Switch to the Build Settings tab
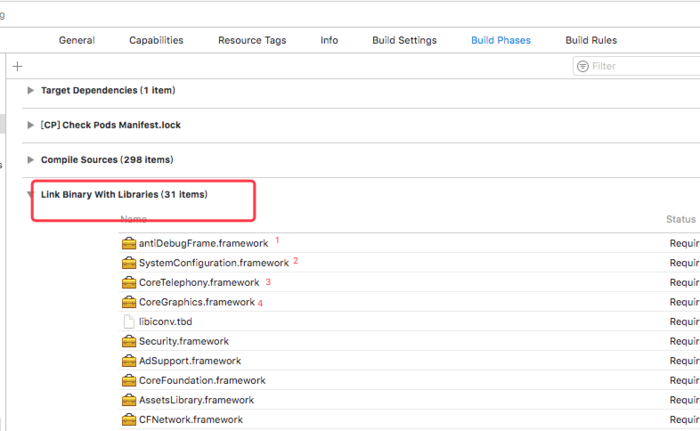The image size is (700, 431). 404,41
